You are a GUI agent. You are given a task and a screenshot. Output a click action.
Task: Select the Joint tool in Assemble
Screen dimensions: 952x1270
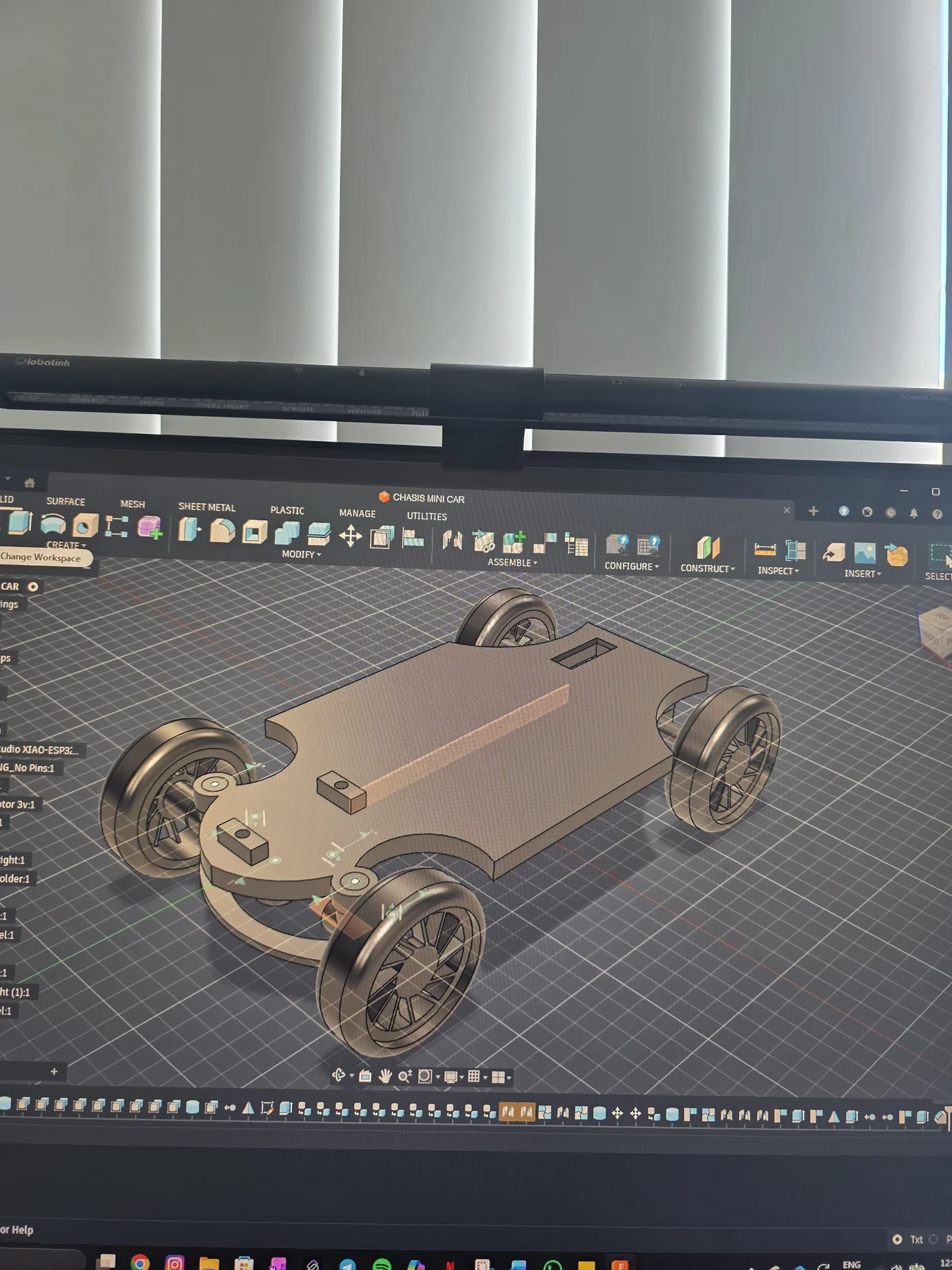(x=452, y=540)
